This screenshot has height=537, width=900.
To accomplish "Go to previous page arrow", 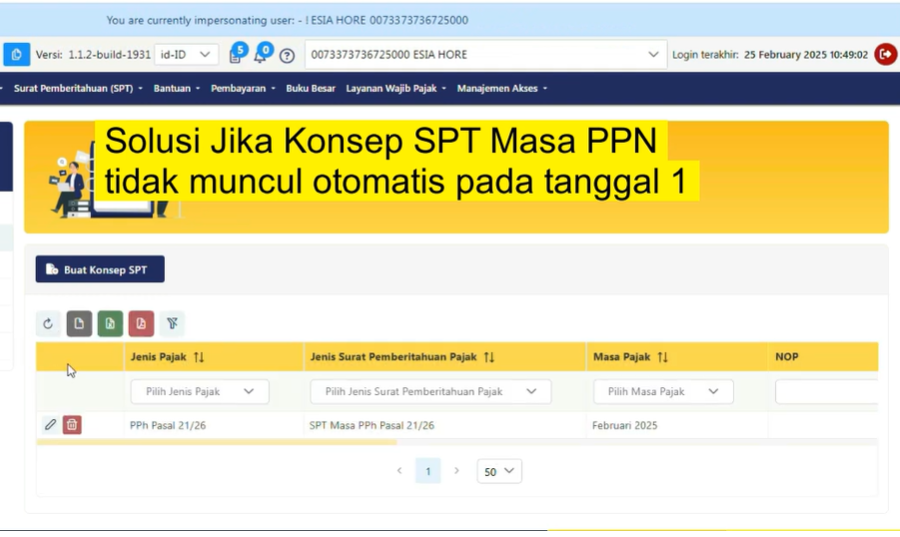I will pos(399,471).
